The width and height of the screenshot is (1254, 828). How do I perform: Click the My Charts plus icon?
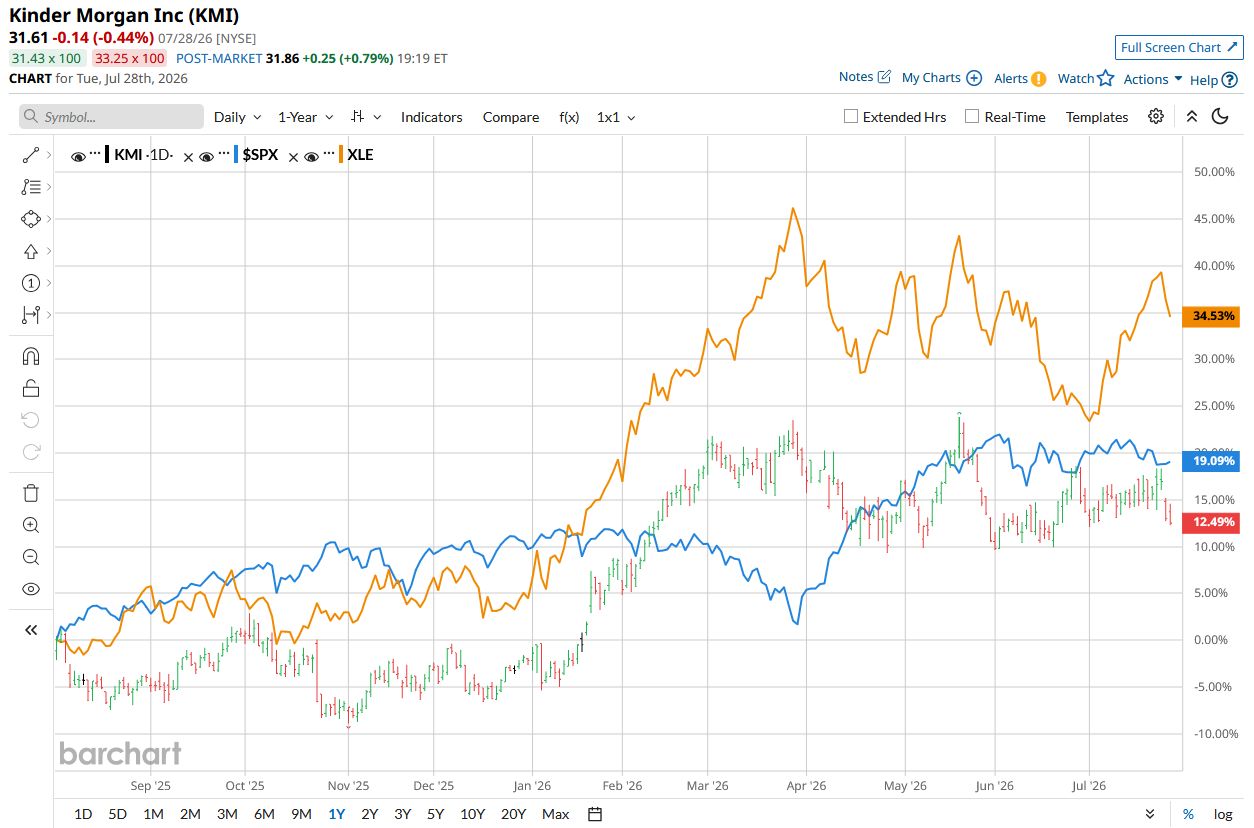974,78
